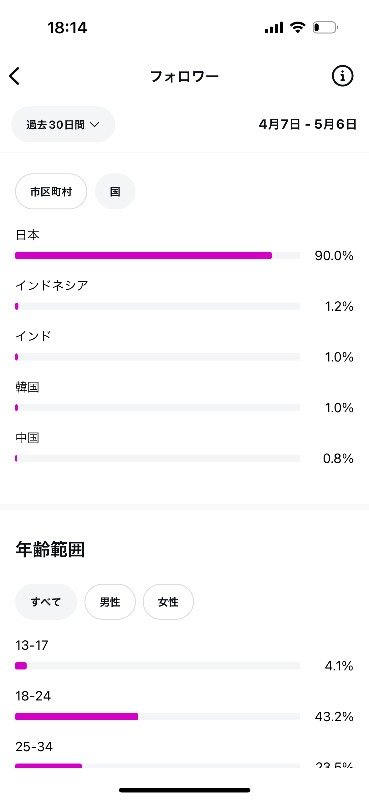Select the 国 filter chip
369x800 pixels.
pos(115,191)
